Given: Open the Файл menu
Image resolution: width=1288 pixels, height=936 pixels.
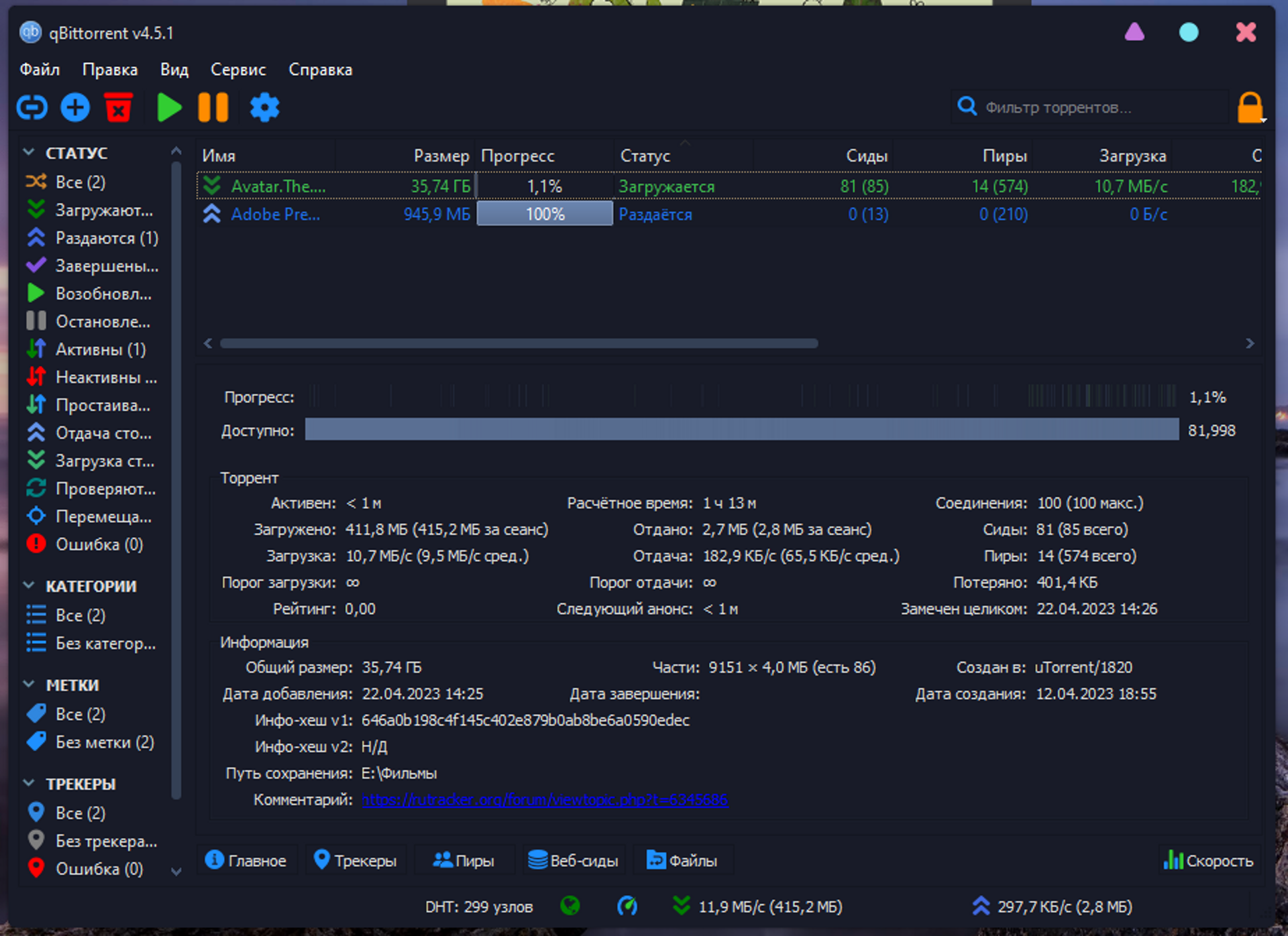Looking at the screenshot, I should coord(40,70).
